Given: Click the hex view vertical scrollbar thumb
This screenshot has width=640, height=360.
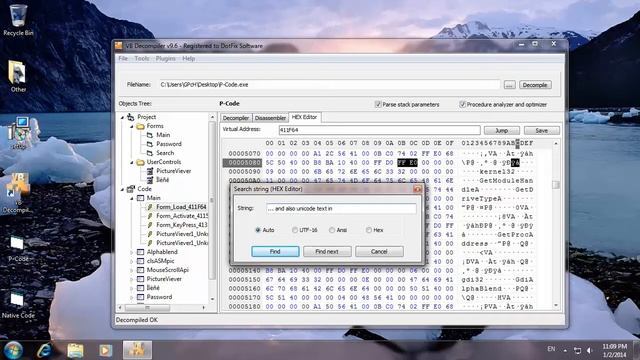Looking at the screenshot, I should point(556,185).
